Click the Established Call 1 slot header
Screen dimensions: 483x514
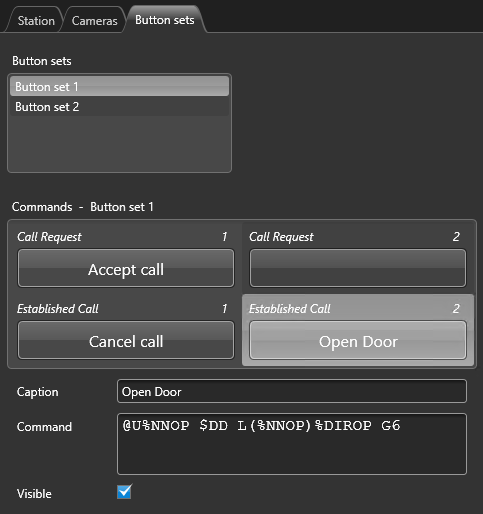tap(122, 309)
